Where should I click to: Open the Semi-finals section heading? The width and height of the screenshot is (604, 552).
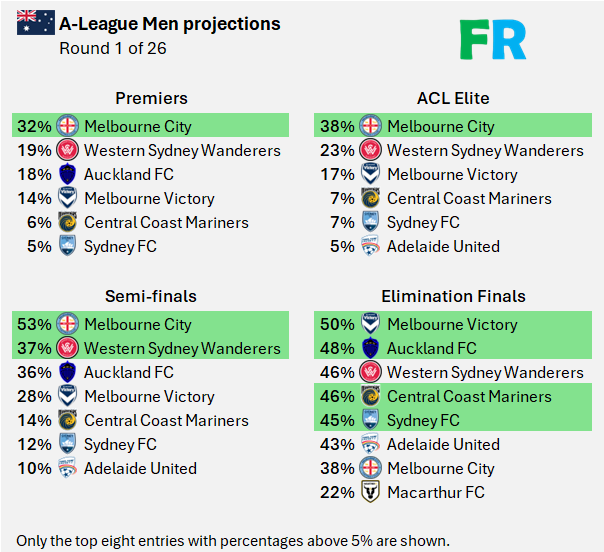(x=151, y=296)
